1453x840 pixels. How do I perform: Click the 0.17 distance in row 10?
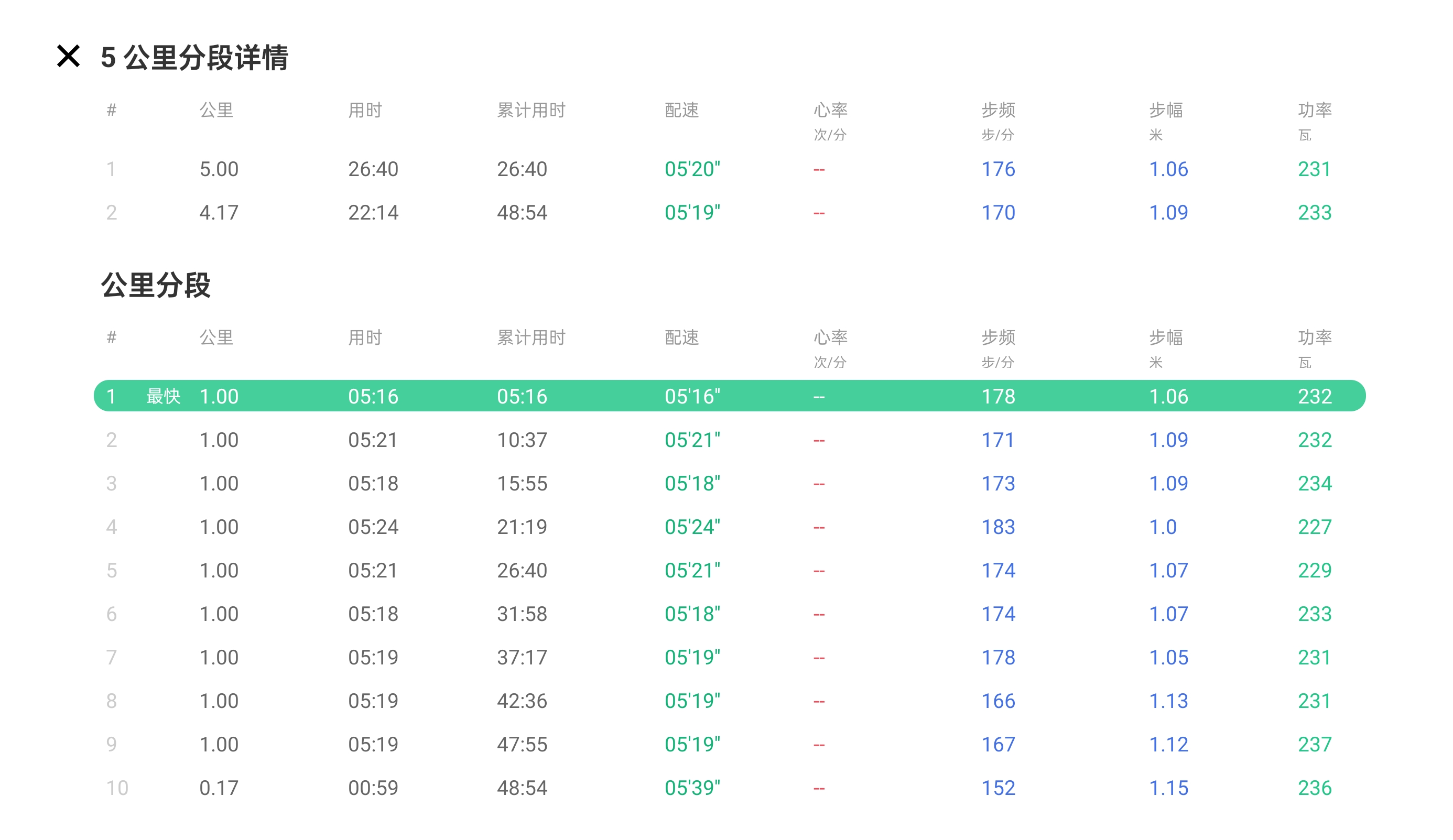click(x=219, y=788)
